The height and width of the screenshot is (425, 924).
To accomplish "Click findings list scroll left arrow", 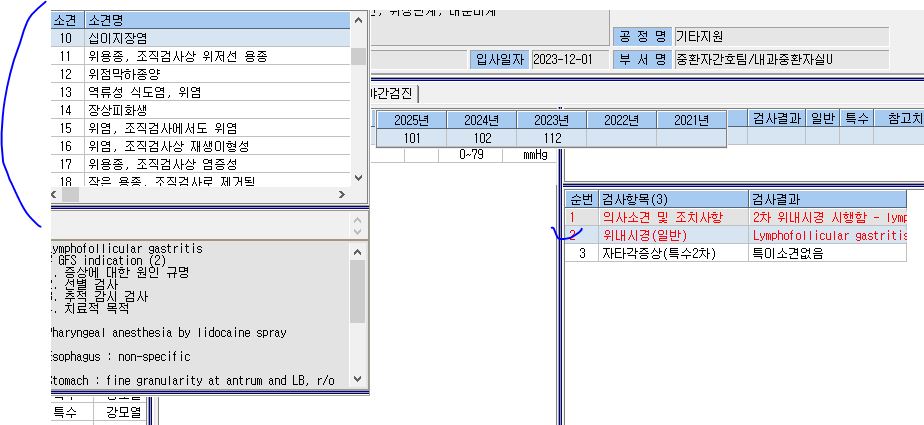I will (x=55, y=194).
